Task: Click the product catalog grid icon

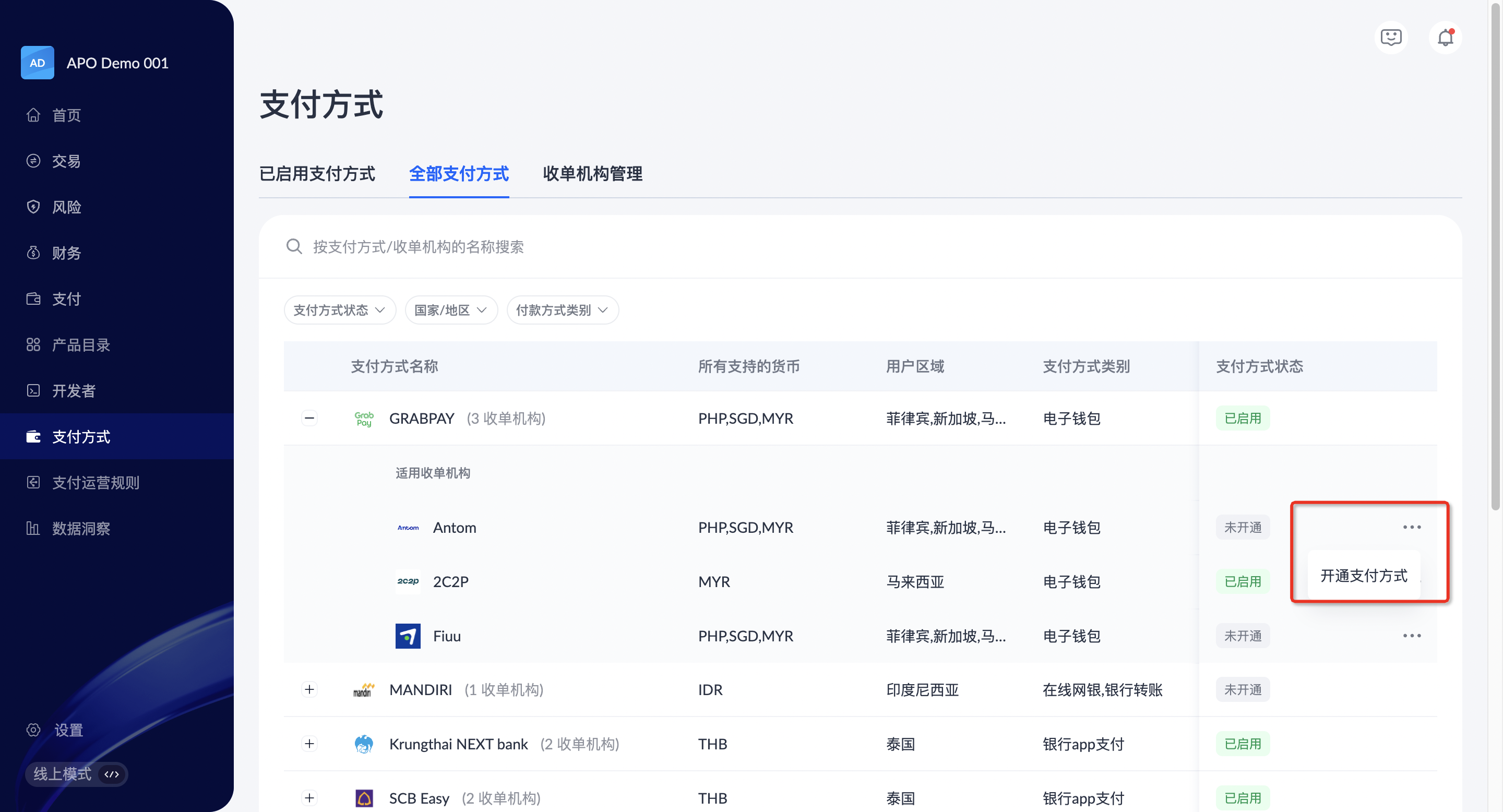Action: pos(33,345)
